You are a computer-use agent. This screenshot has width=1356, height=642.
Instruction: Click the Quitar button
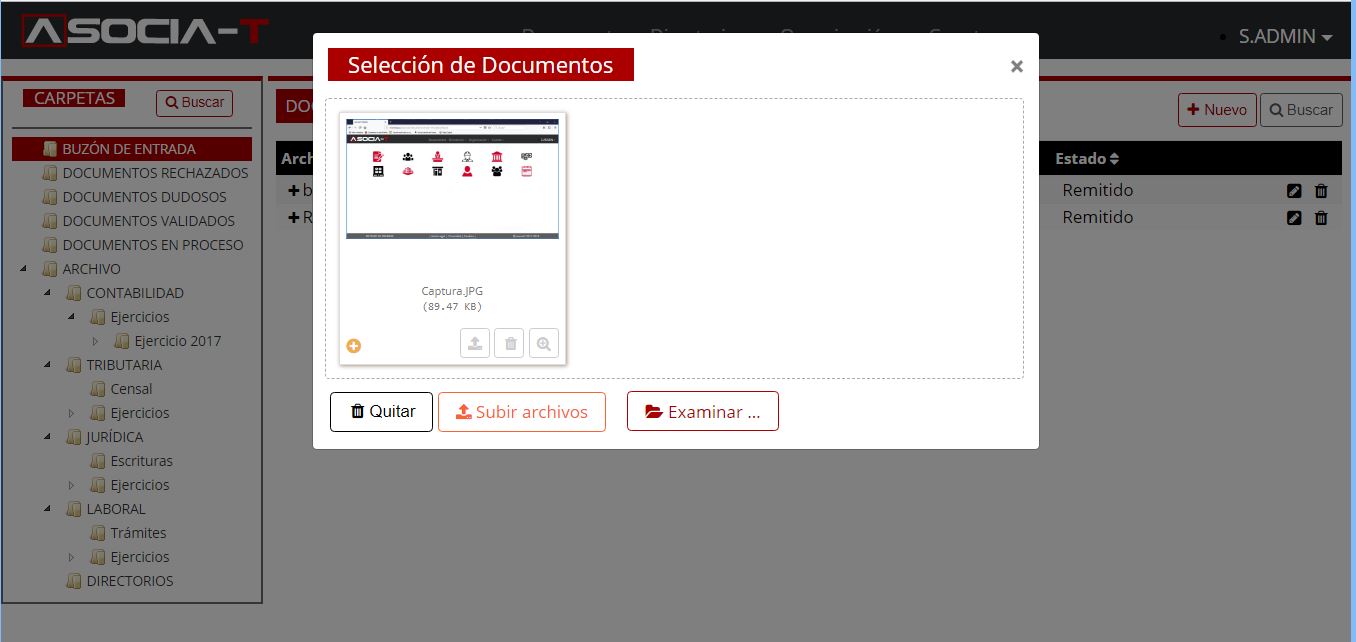tap(381, 412)
